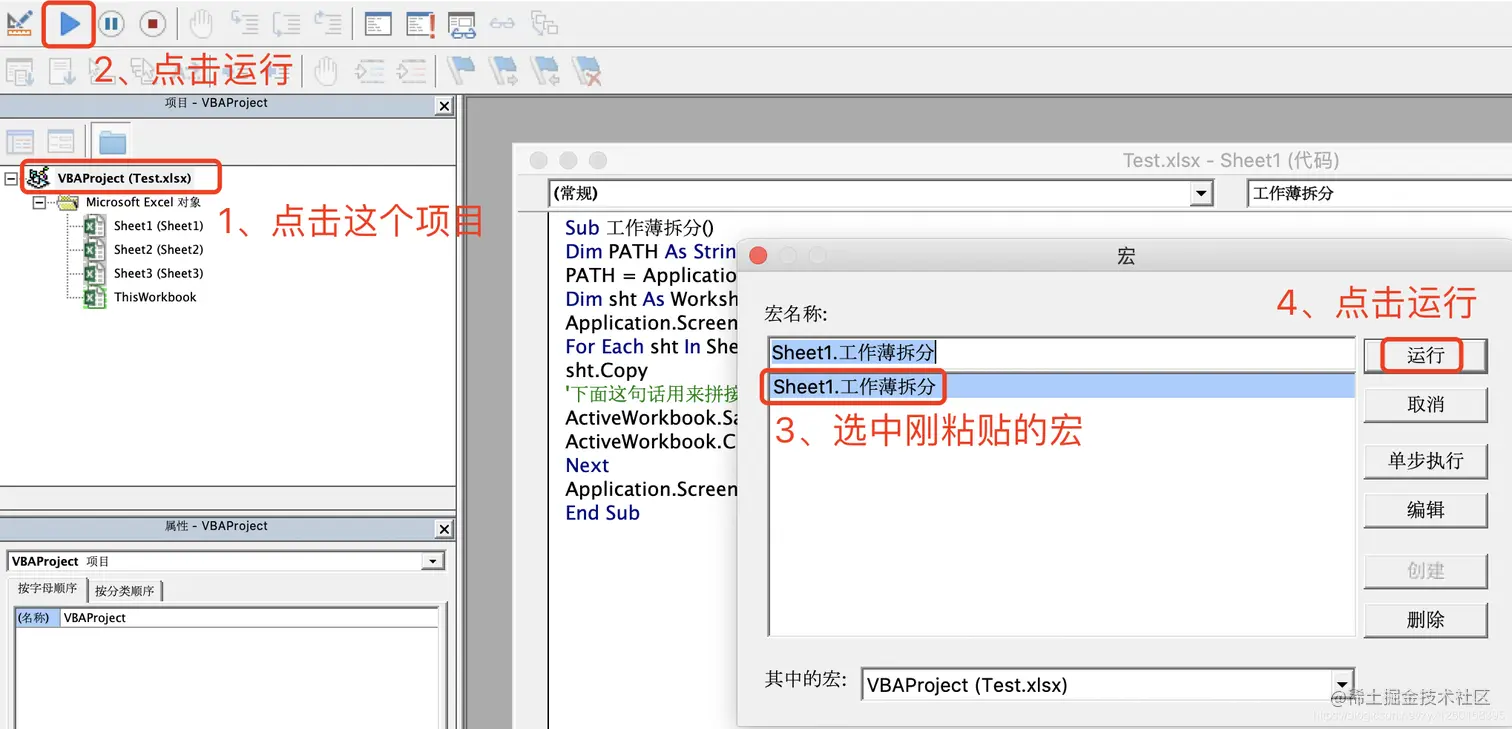Image resolution: width=1512 pixels, height=729 pixels.
Task: Click View Code icon in project panel
Action: [x=20, y=142]
